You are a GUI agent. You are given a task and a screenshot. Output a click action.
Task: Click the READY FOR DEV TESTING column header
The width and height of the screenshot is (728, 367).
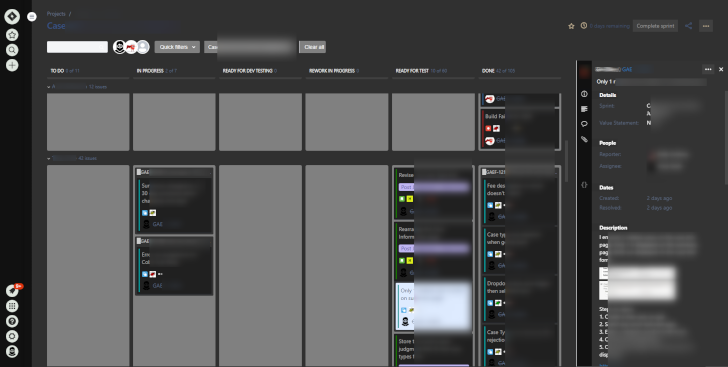247,71
